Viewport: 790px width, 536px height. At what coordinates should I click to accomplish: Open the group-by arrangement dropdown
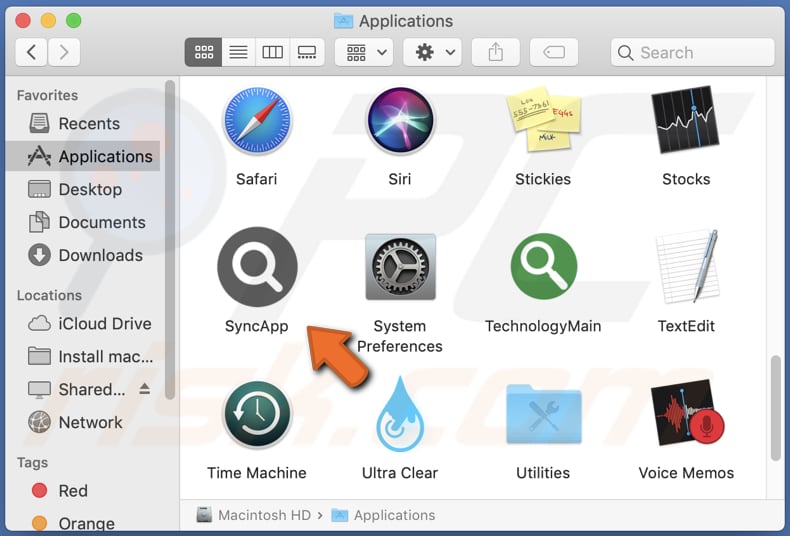tap(366, 52)
